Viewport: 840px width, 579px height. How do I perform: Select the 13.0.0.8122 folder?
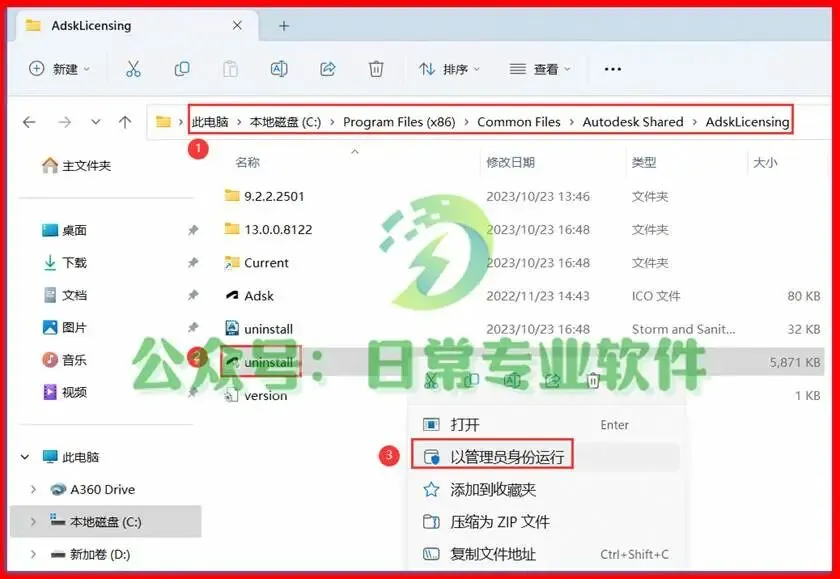(268, 229)
